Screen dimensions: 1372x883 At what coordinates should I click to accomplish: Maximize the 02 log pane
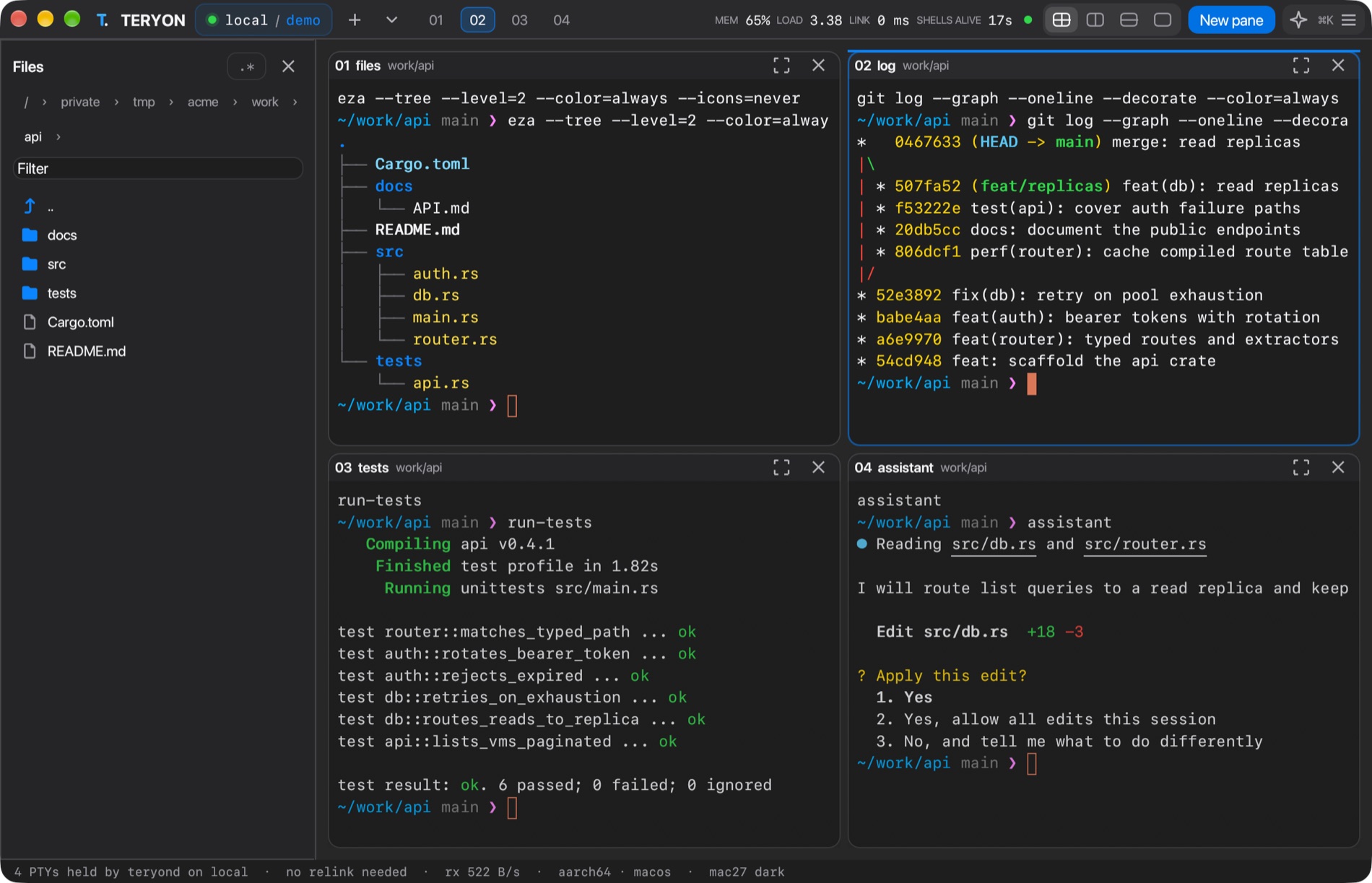pos(1301,66)
